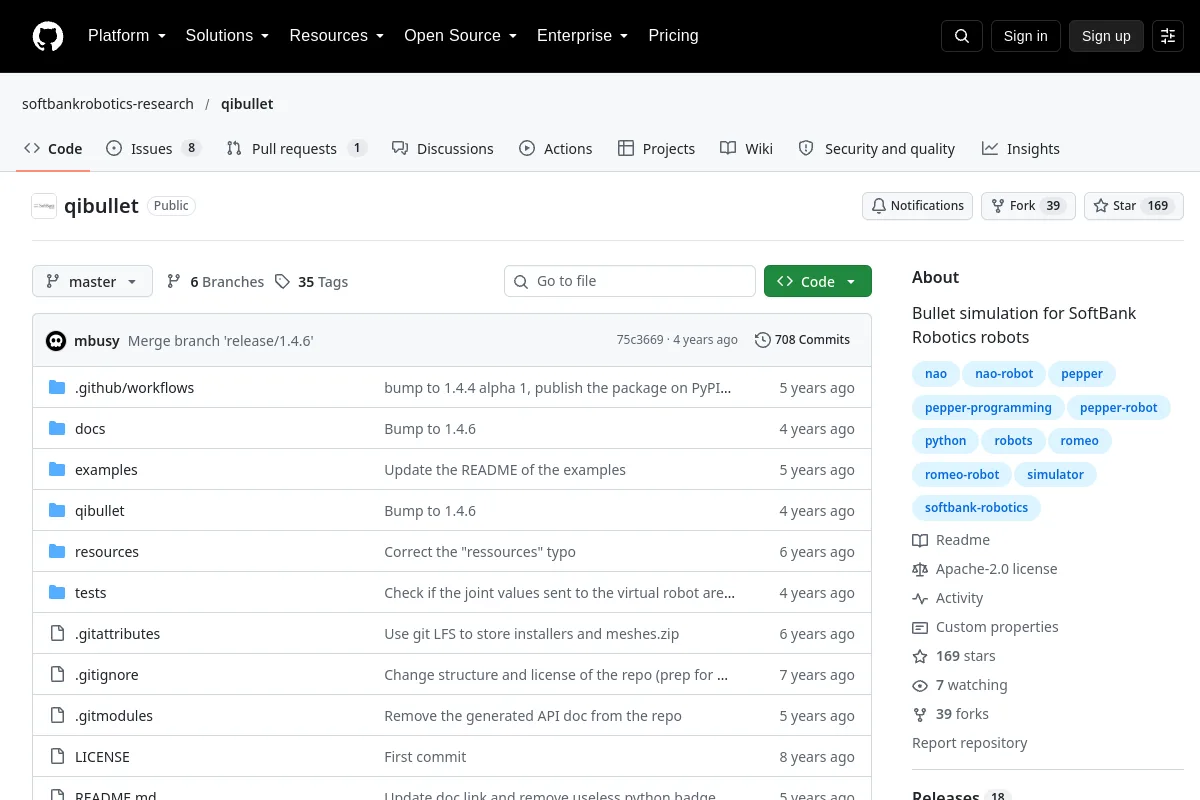Open the commit history clock icon
The height and width of the screenshot is (800, 1200).
click(x=763, y=340)
